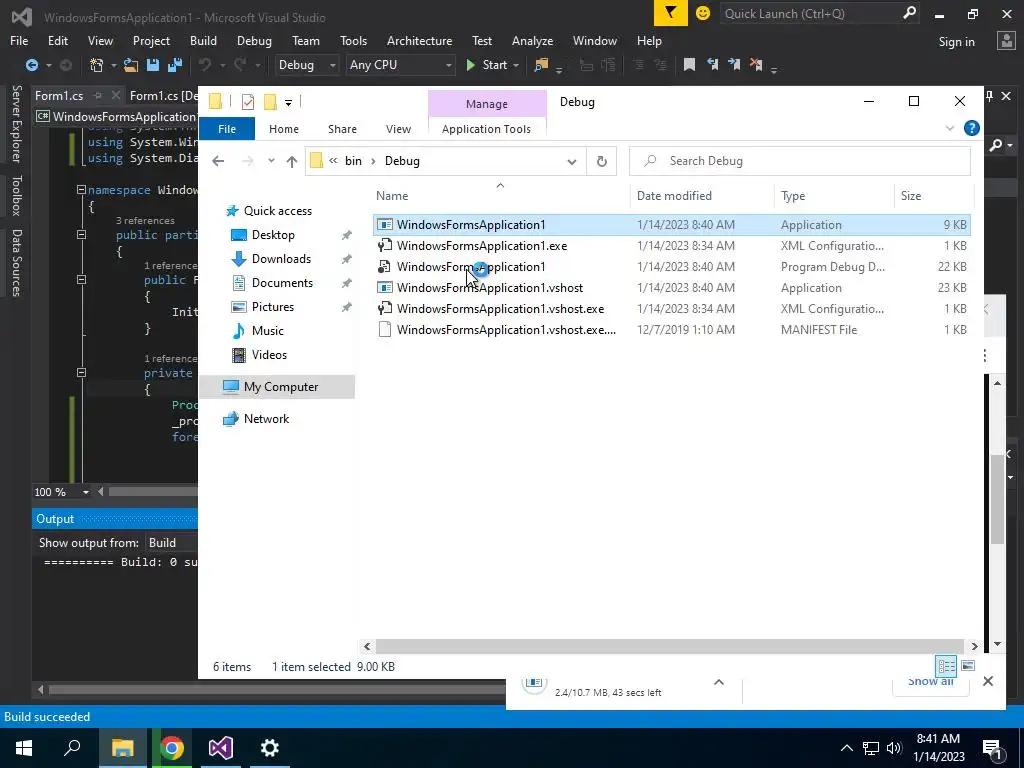This screenshot has height=768, width=1024.
Task: Open the Recent locations dropdown arrow
Action: click(x=271, y=161)
